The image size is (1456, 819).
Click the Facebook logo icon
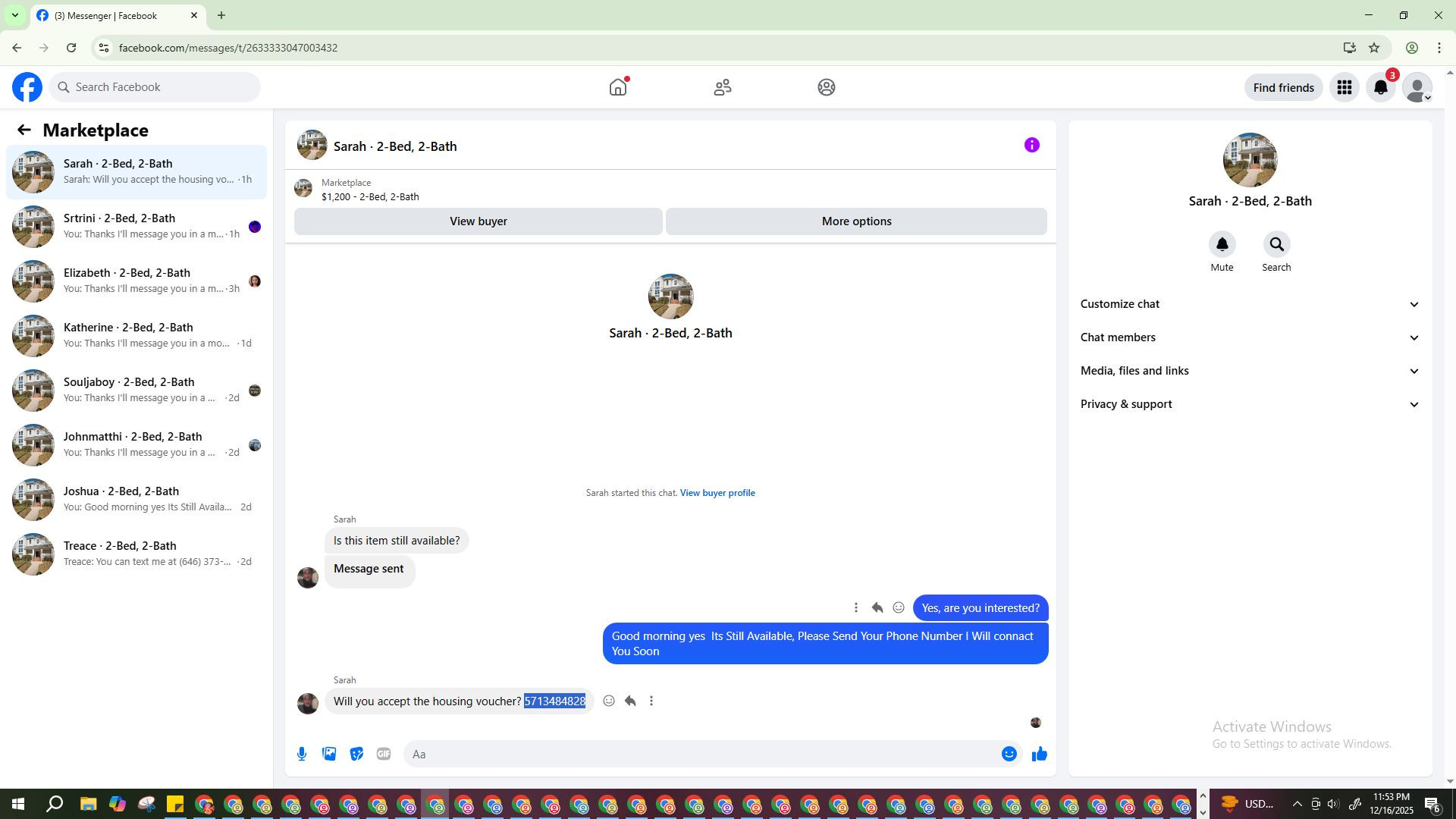pos(27,87)
